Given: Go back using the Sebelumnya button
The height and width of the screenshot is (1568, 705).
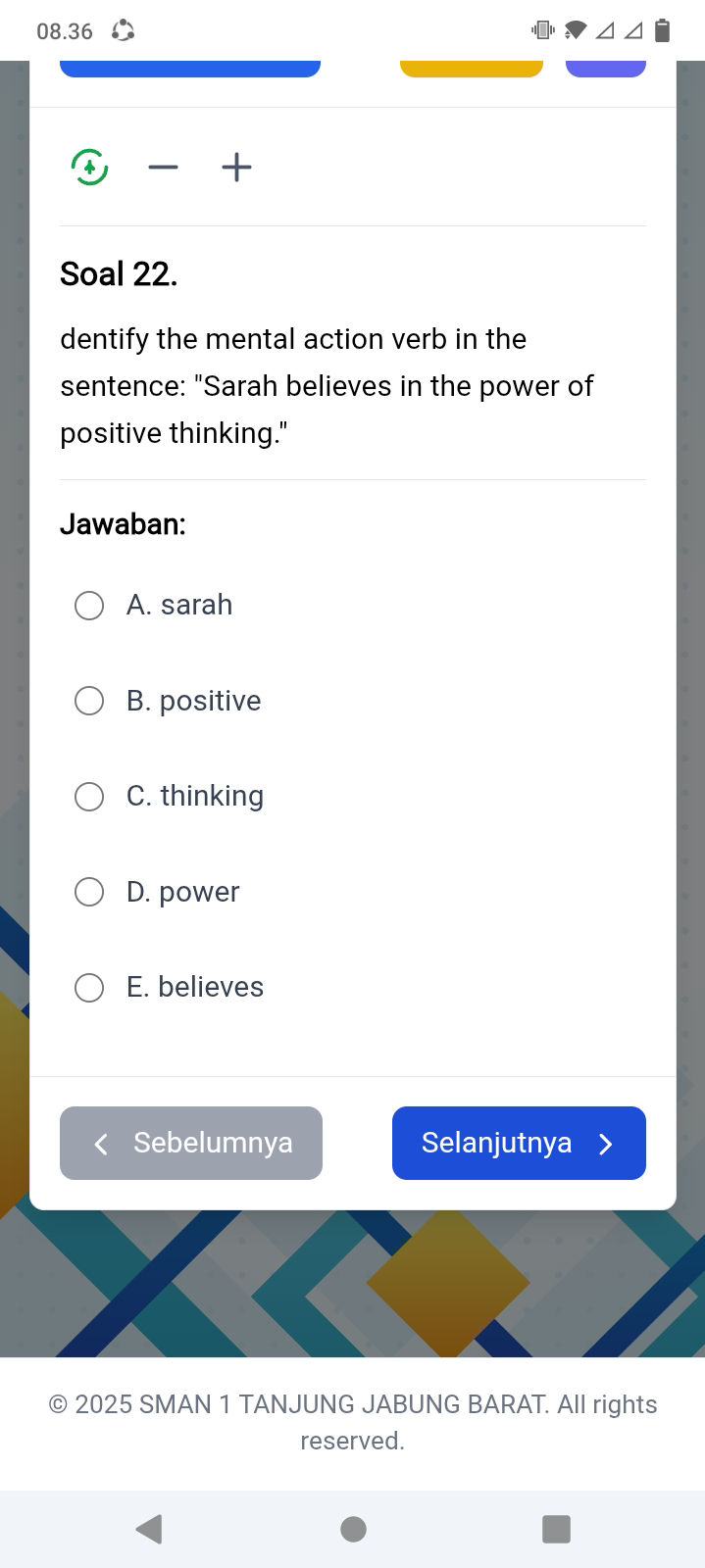Looking at the screenshot, I should [x=191, y=1143].
